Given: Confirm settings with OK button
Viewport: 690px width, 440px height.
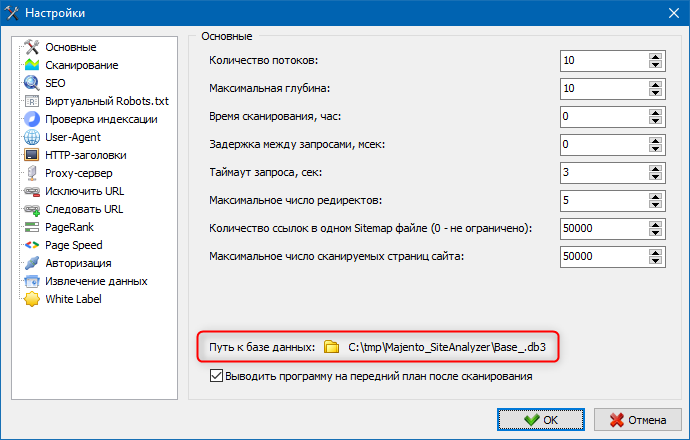Looking at the screenshot, I should point(541,420).
